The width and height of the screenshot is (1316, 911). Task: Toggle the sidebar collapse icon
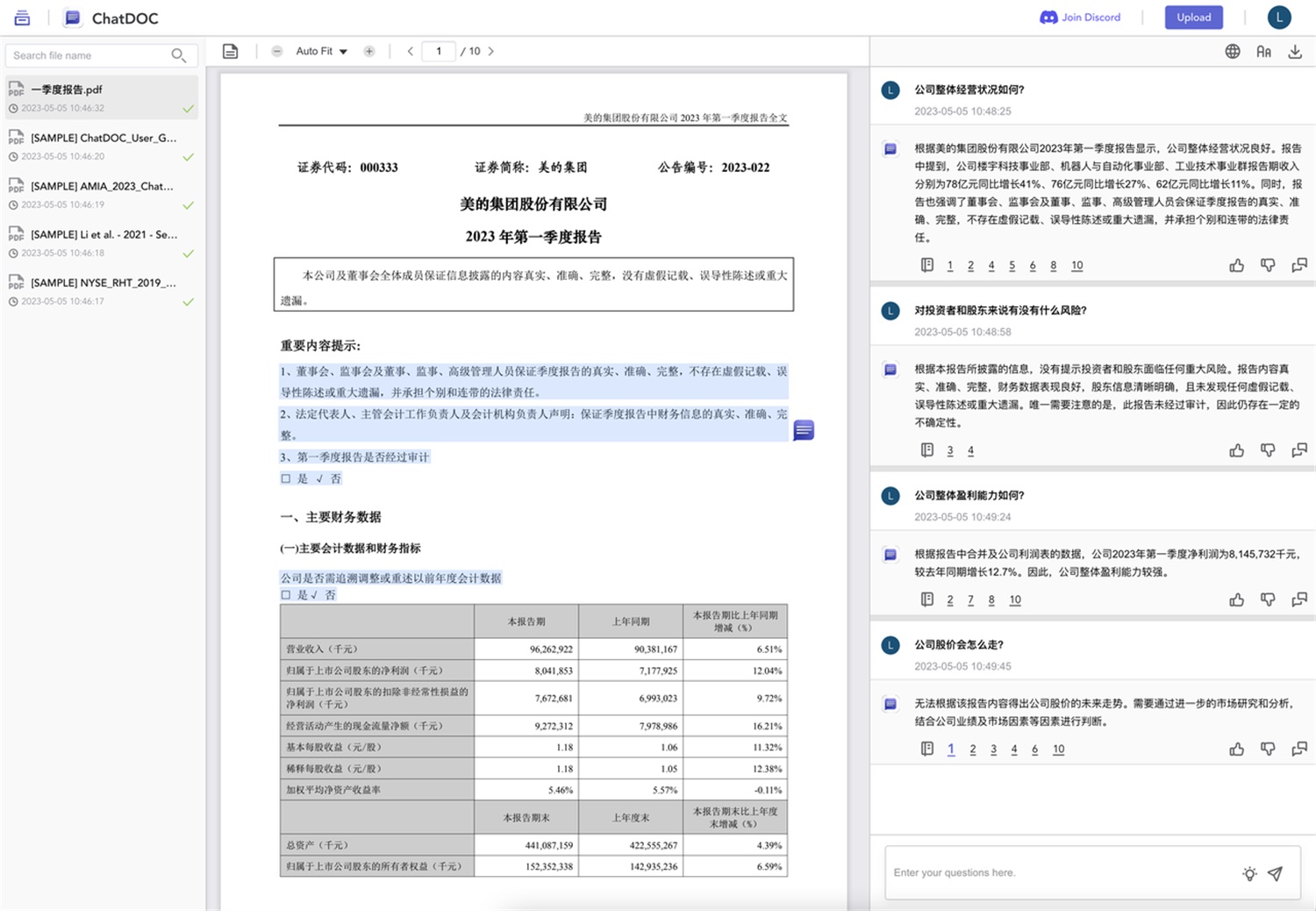tap(22, 18)
